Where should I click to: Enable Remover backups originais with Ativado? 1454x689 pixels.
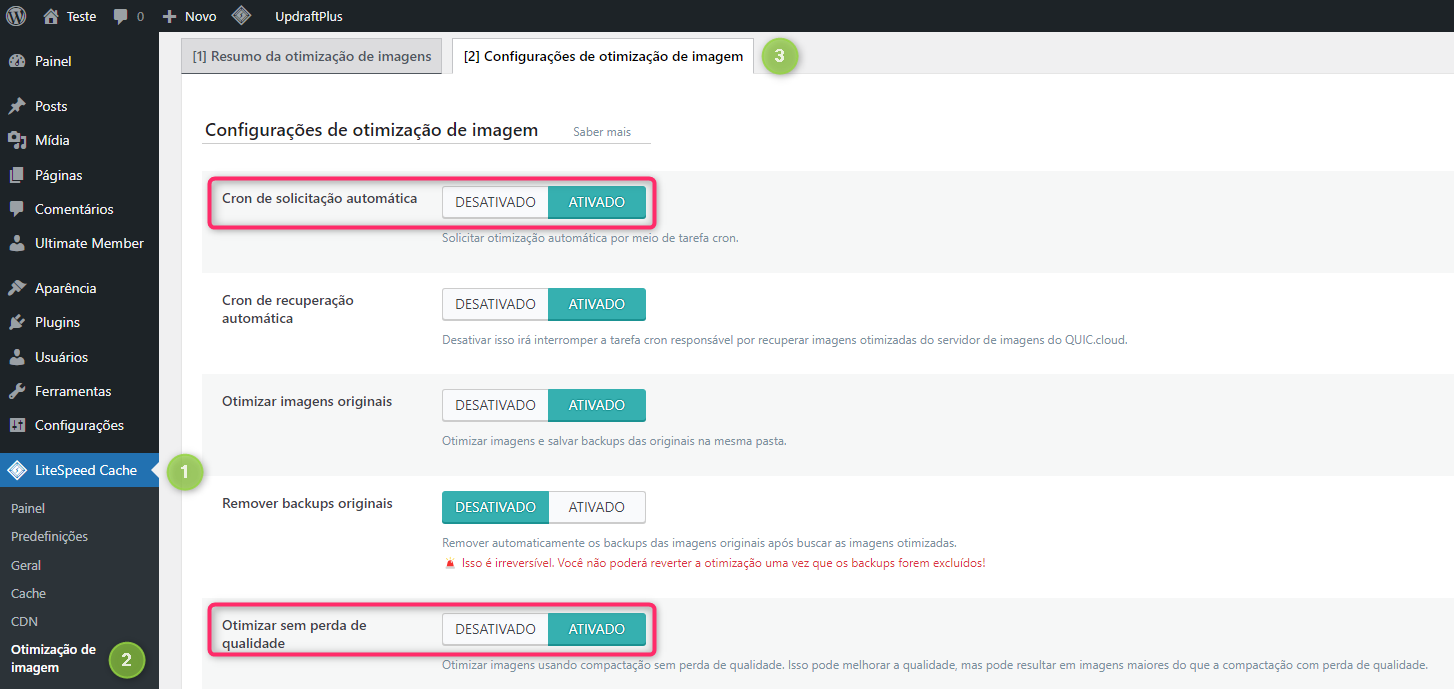click(x=597, y=507)
